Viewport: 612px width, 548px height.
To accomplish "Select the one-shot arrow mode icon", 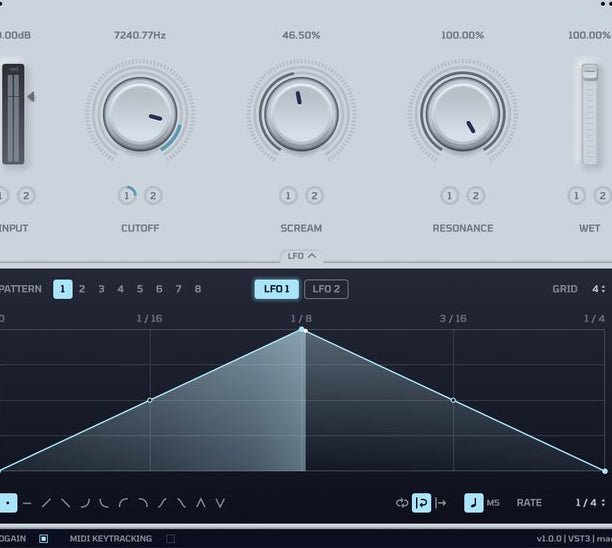I will pos(441,503).
